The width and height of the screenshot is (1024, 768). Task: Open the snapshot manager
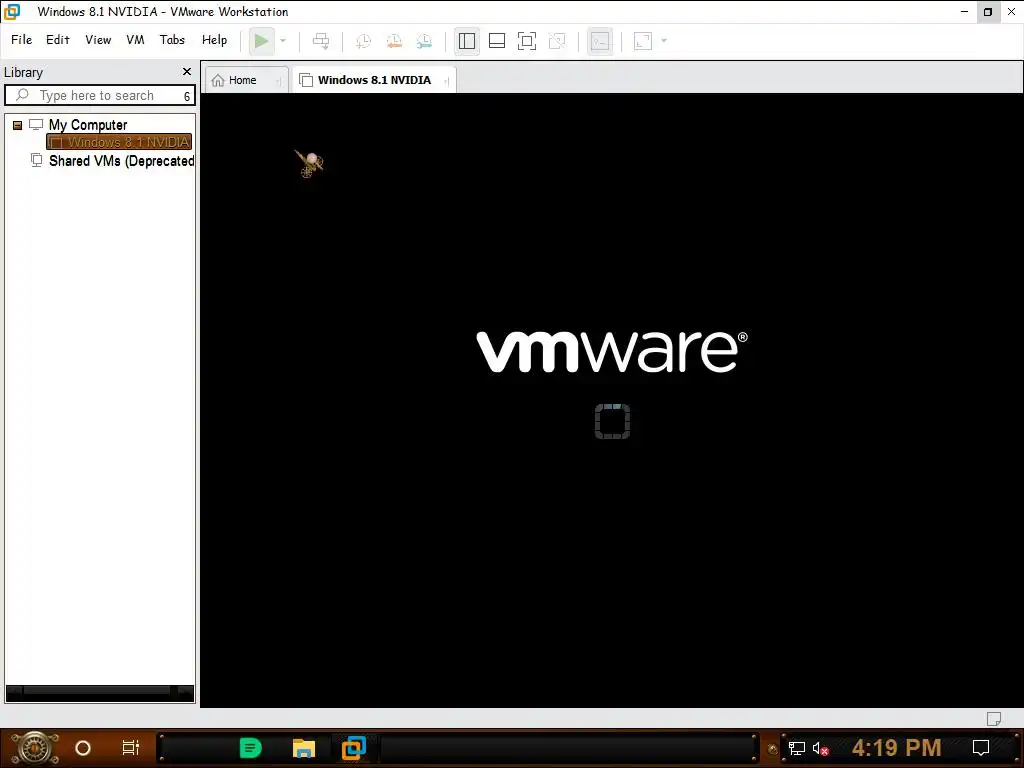pyautogui.click(x=424, y=41)
